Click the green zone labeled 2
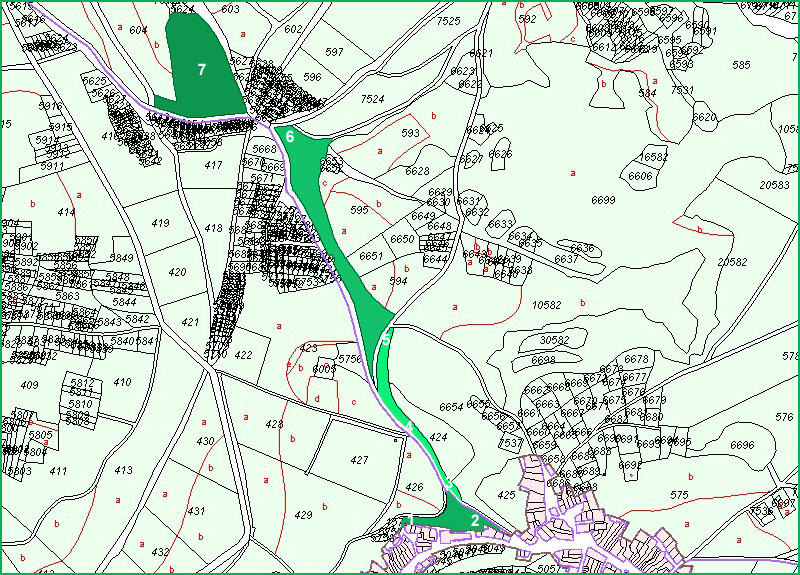This screenshot has width=800, height=575. 474,520
